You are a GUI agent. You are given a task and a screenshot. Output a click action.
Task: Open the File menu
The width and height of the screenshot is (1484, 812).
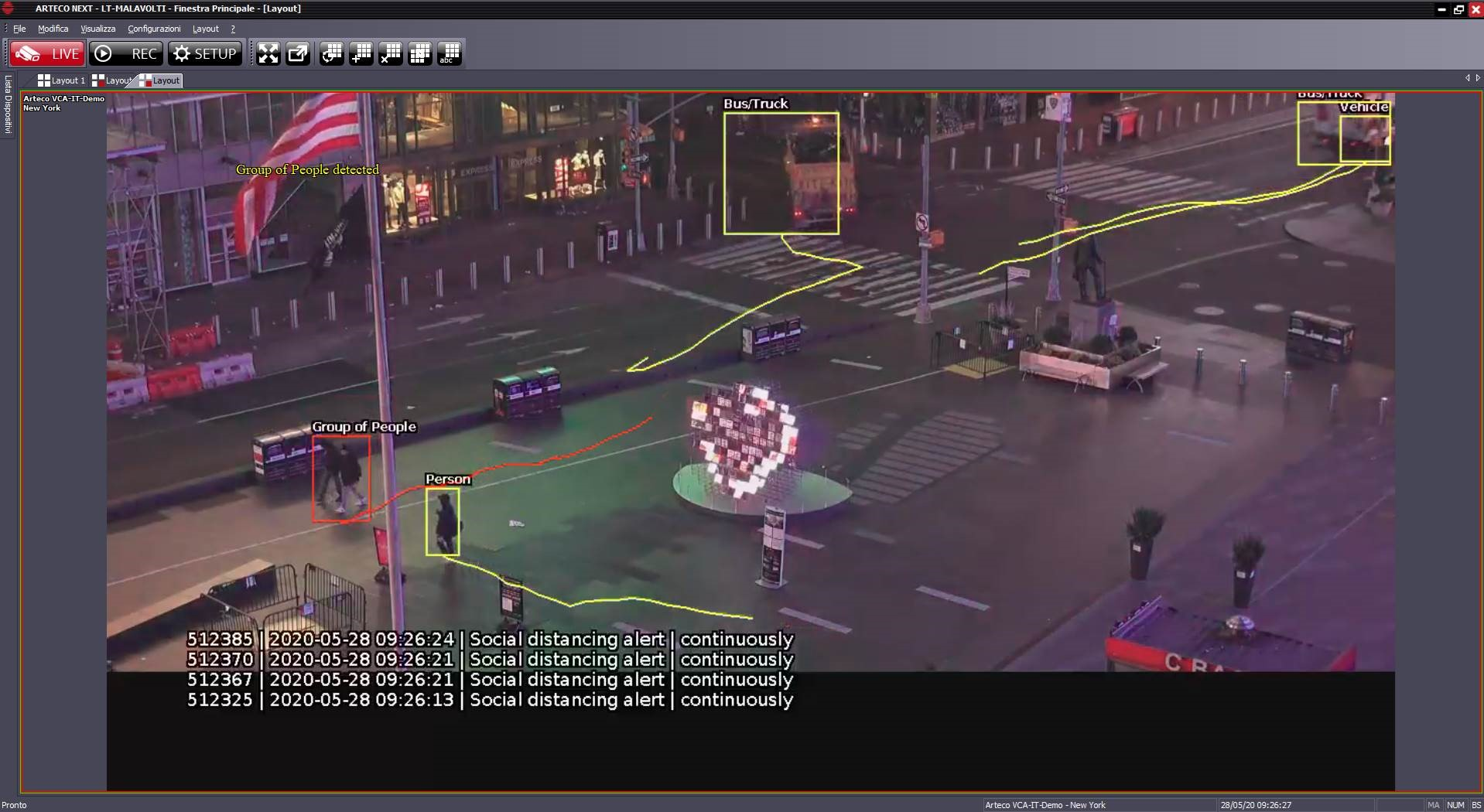tap(19, 29)
